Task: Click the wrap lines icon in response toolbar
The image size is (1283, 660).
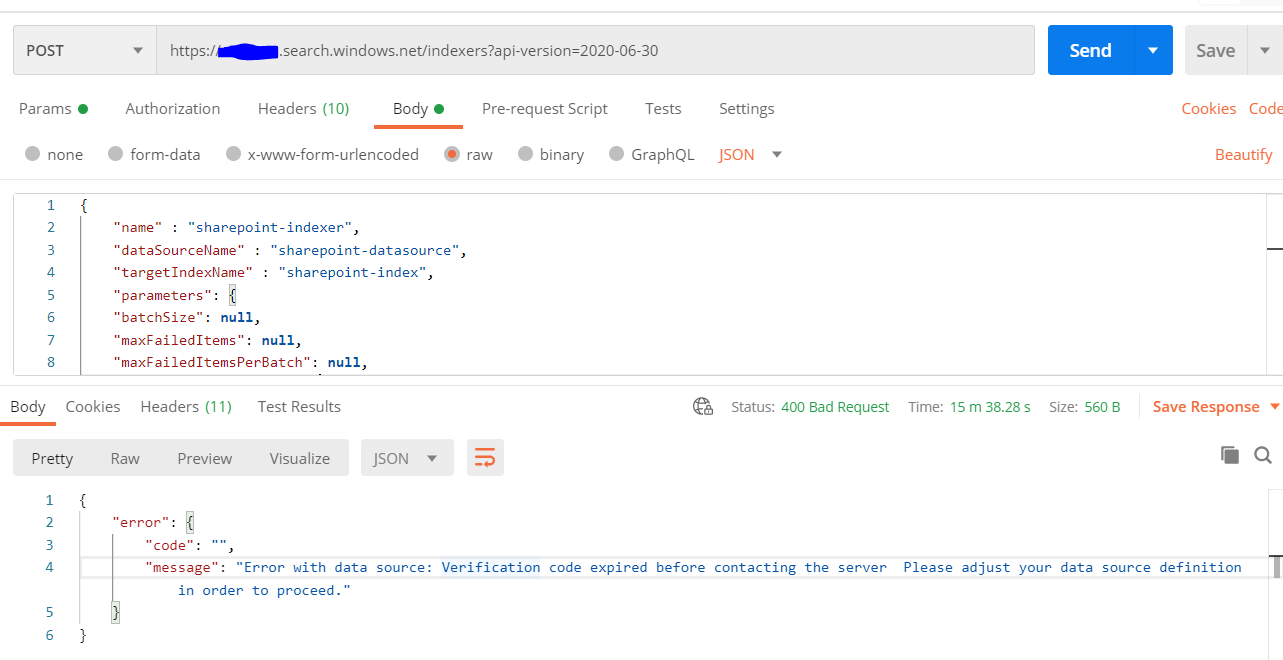Action: [485, 458]
